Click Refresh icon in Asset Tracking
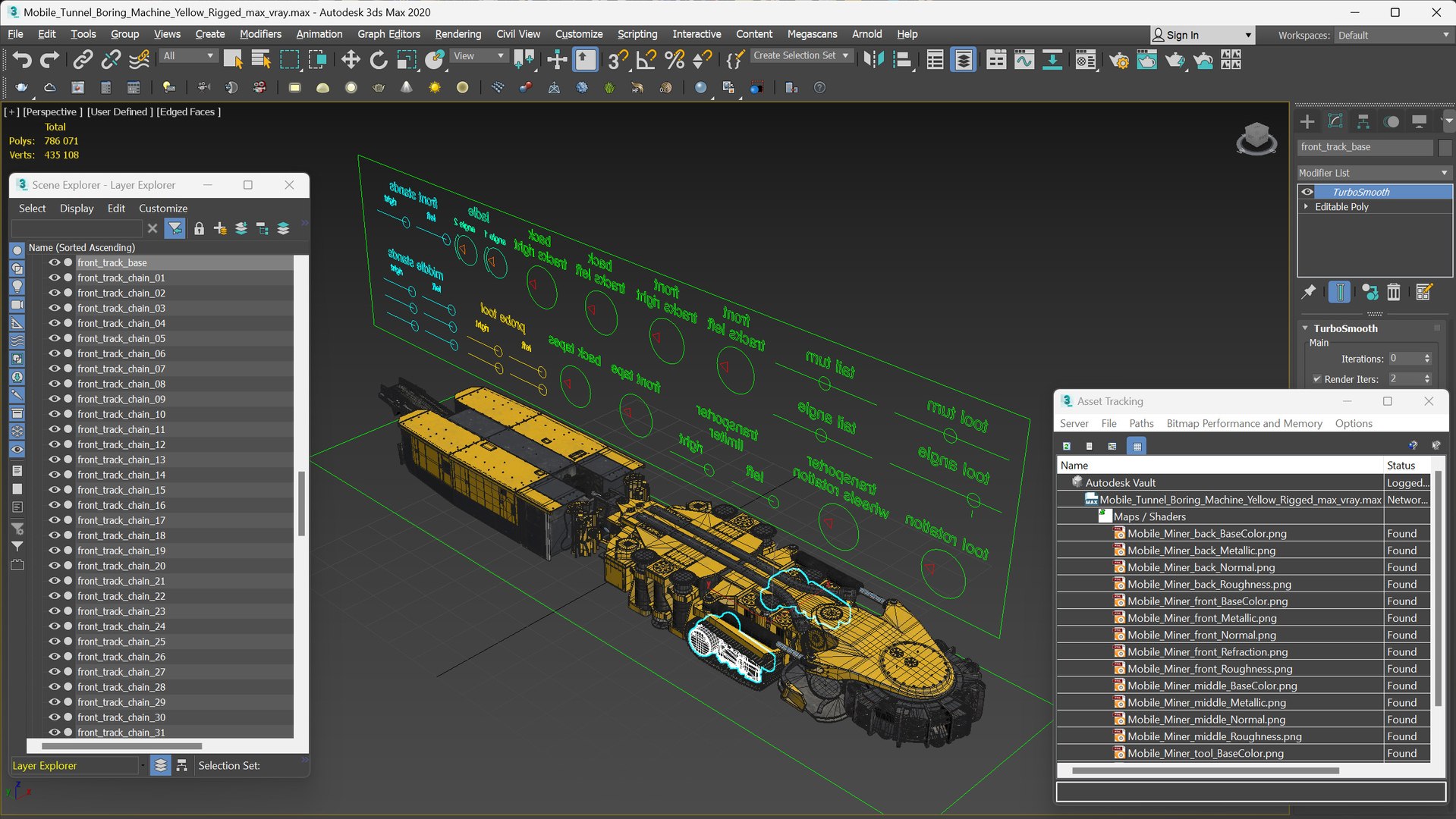This screenshot has width=1456, height=819. (1066, 446)
